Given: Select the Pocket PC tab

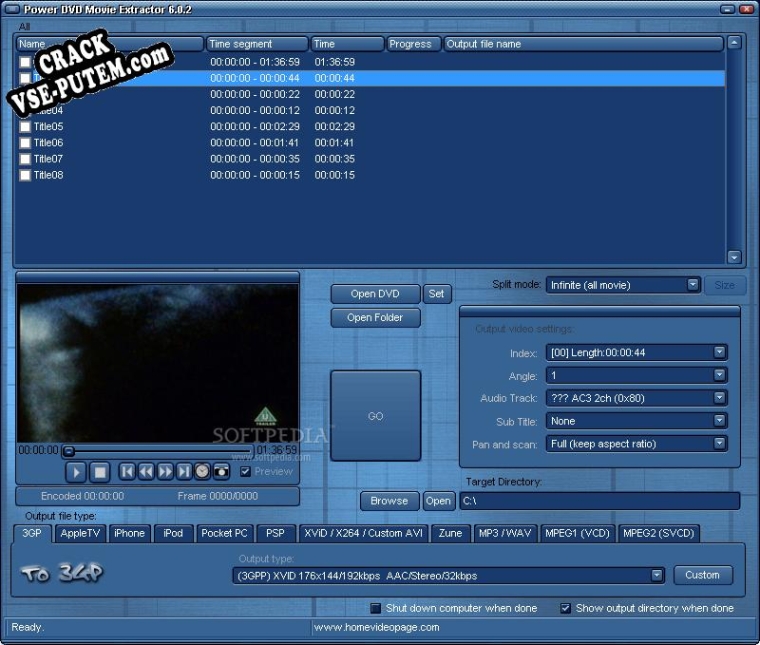Looking at the screenshot, I should 224,533.
